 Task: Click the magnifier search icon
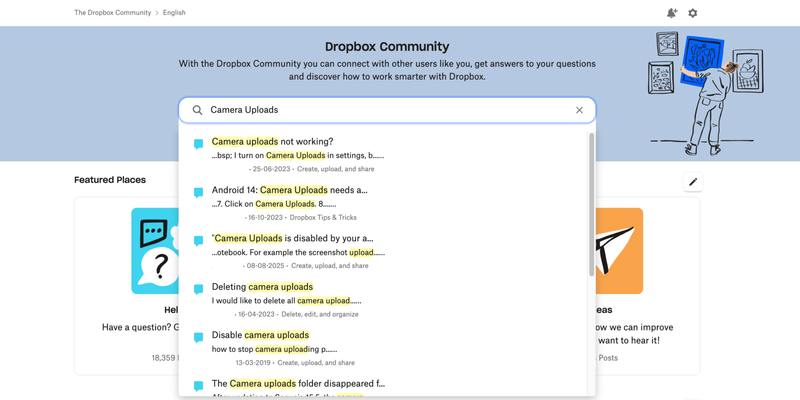[x=197, y=110]
